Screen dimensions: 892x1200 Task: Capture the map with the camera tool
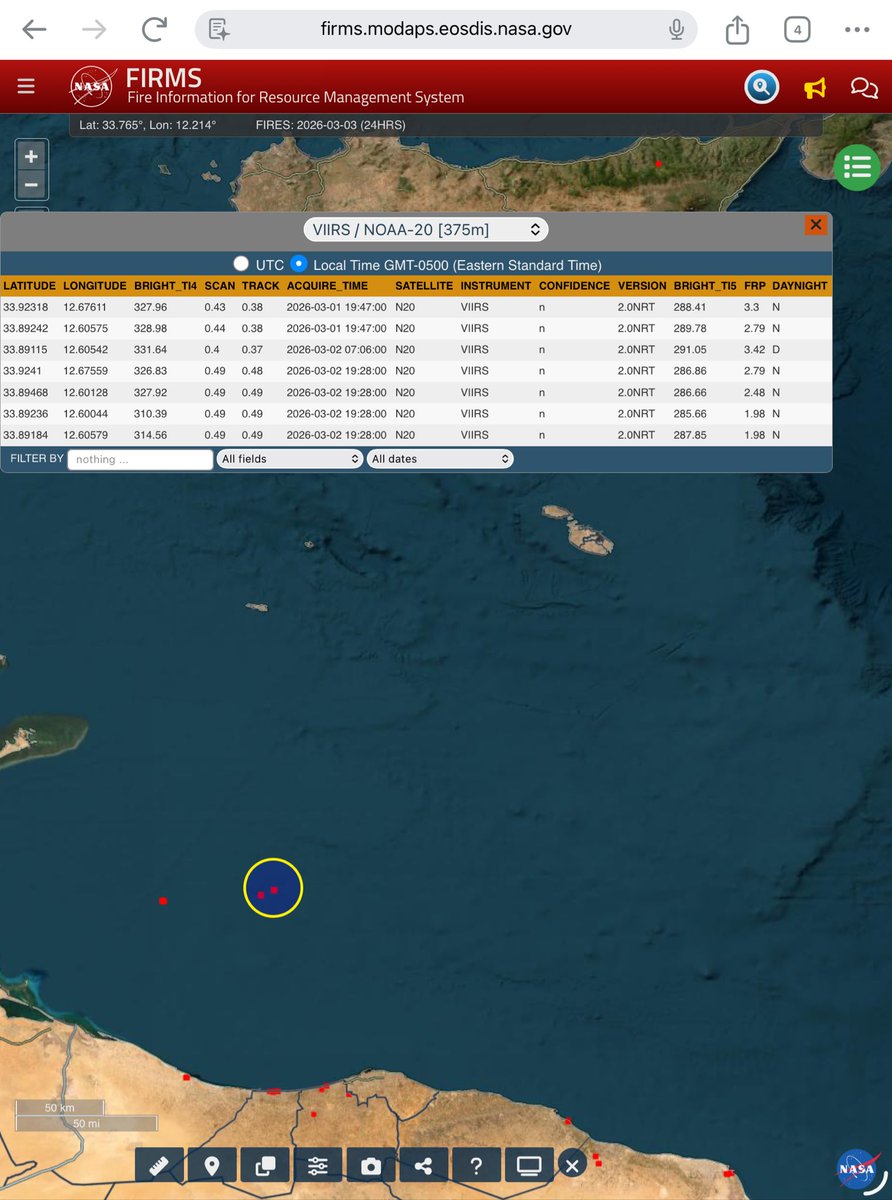(370, 1165)
